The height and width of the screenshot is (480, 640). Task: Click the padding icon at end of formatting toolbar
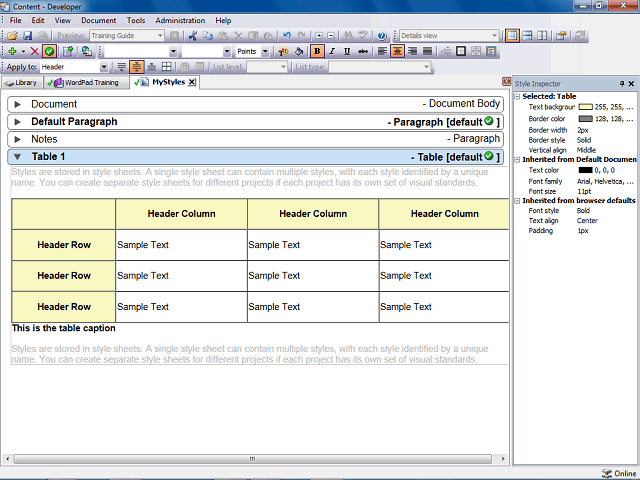pos(491,51)
